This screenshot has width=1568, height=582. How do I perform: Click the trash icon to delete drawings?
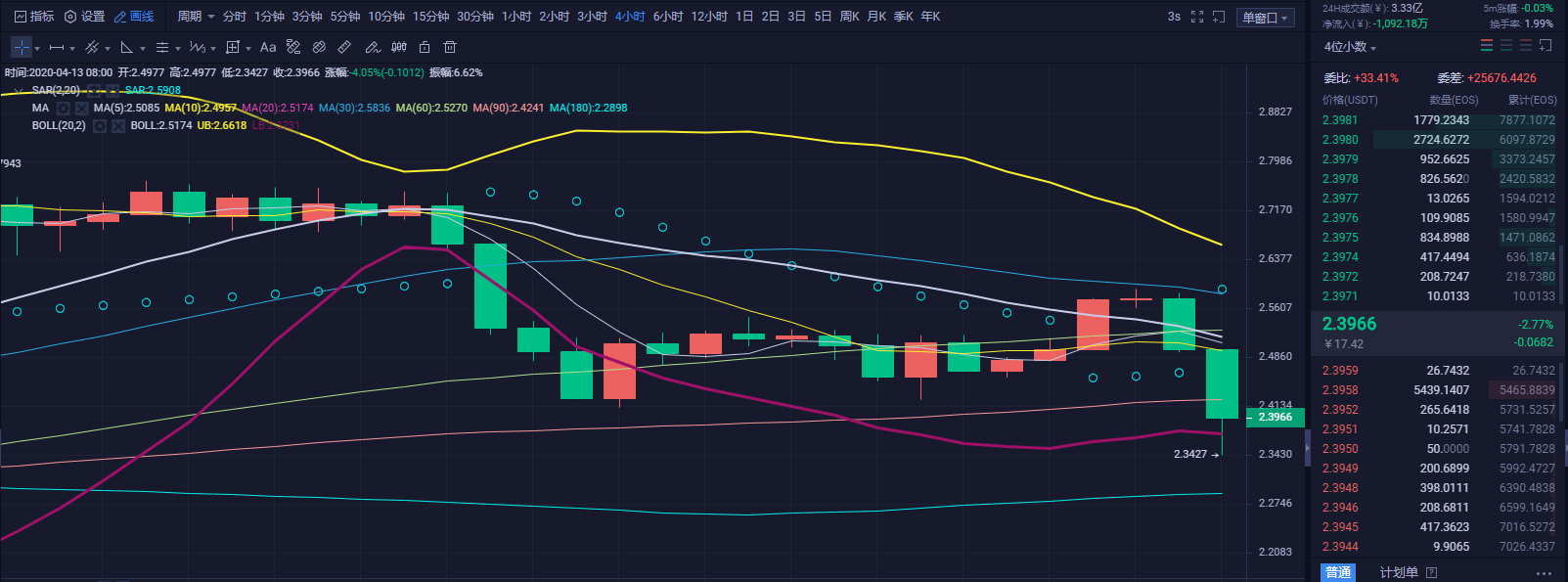(450, 47)
